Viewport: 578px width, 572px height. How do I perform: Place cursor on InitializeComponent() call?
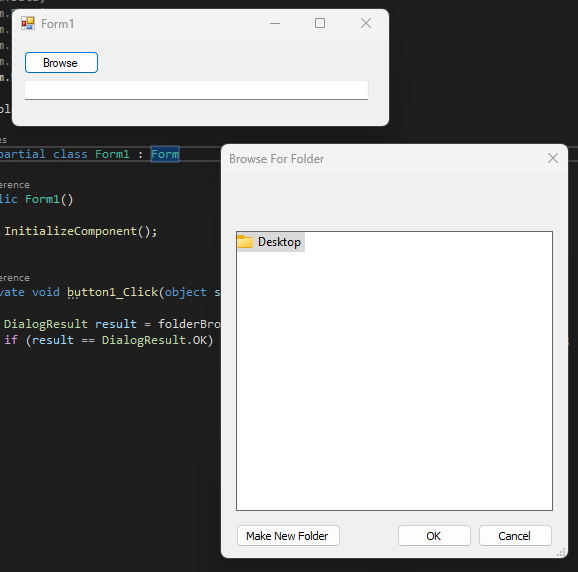tap(80, 231)
